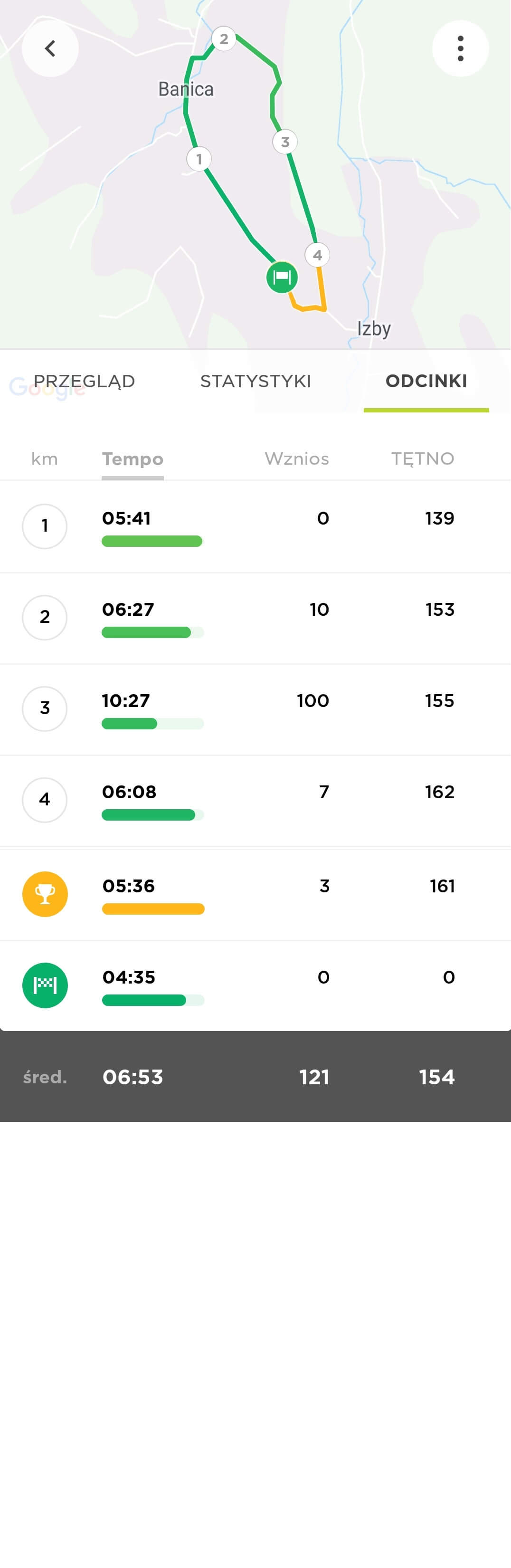Select the TĘTNO column header
511x1568 pixels.
tap(422, 459)
